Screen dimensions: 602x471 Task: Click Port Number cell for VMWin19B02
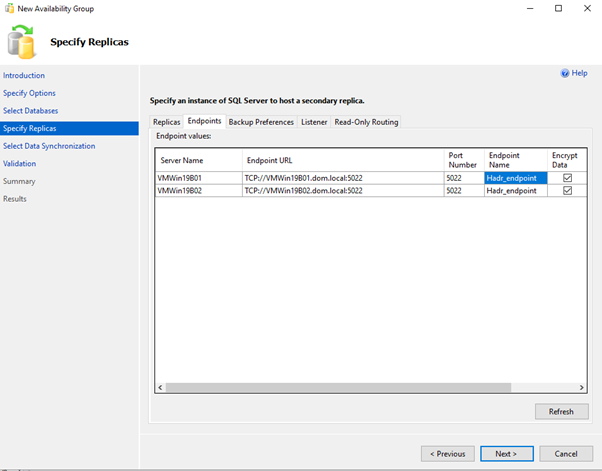[463, 191]
